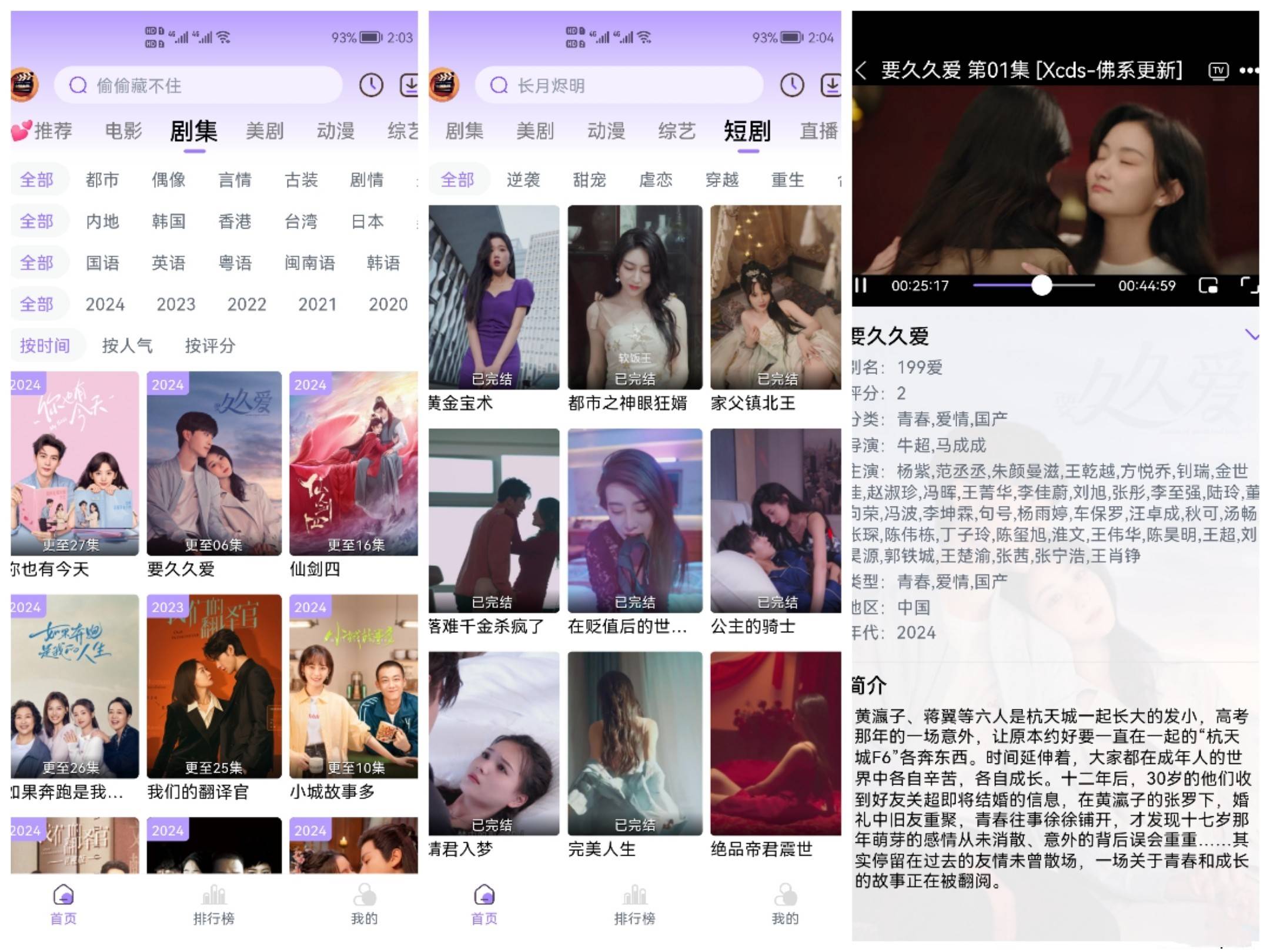The width and height of the screenshot is (1270, 952).
Task: Go back from the 要久久爱 player
Action: click(861, 71)
